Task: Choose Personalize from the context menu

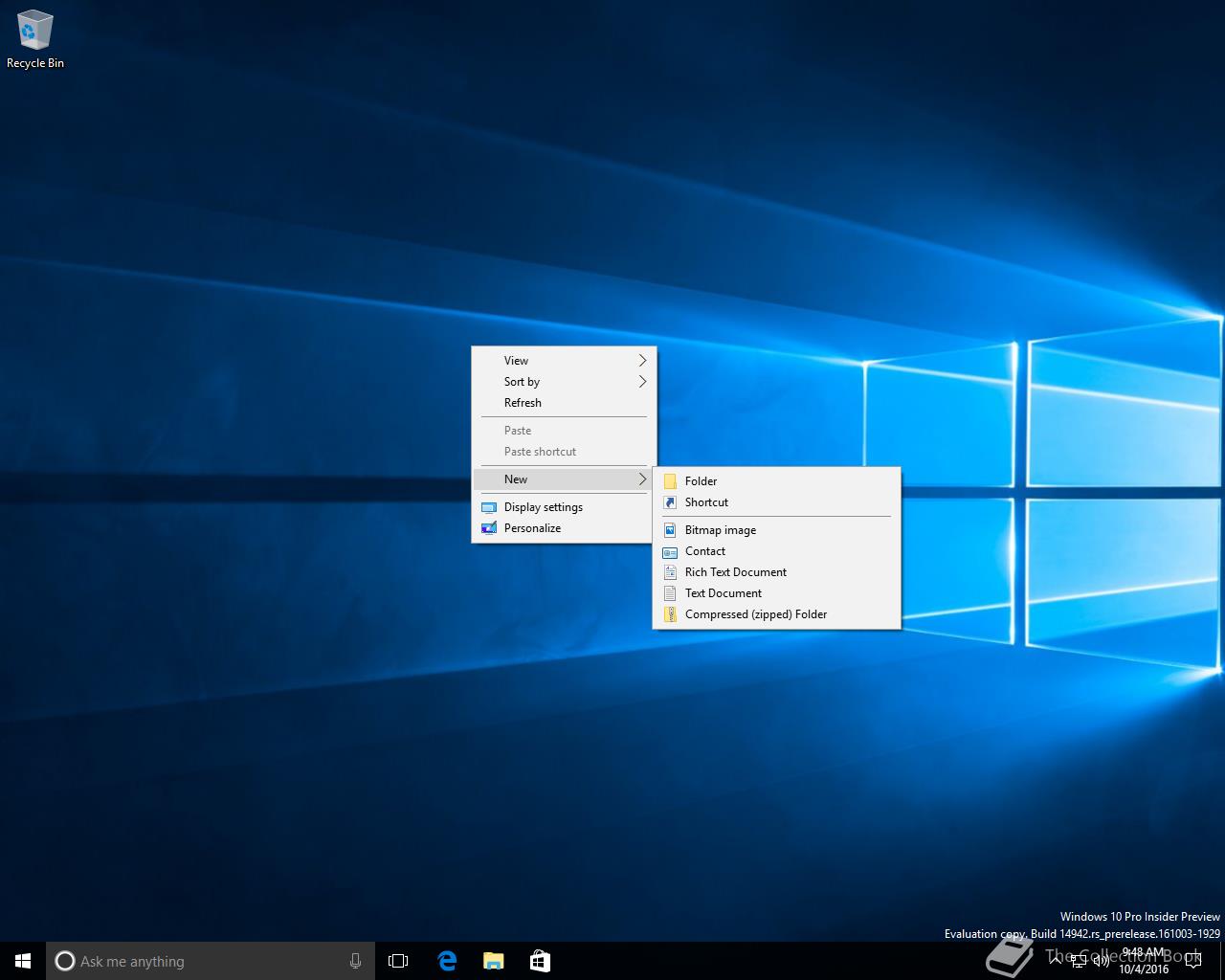Action: tap(564, 528)
